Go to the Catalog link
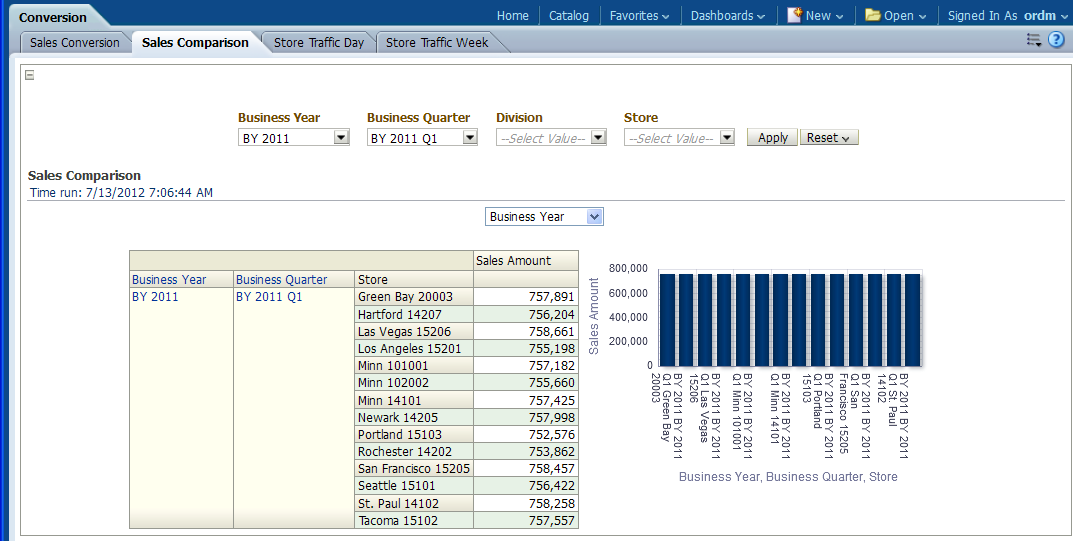This screenshot has height=541, width=1073. coord(569,16)
